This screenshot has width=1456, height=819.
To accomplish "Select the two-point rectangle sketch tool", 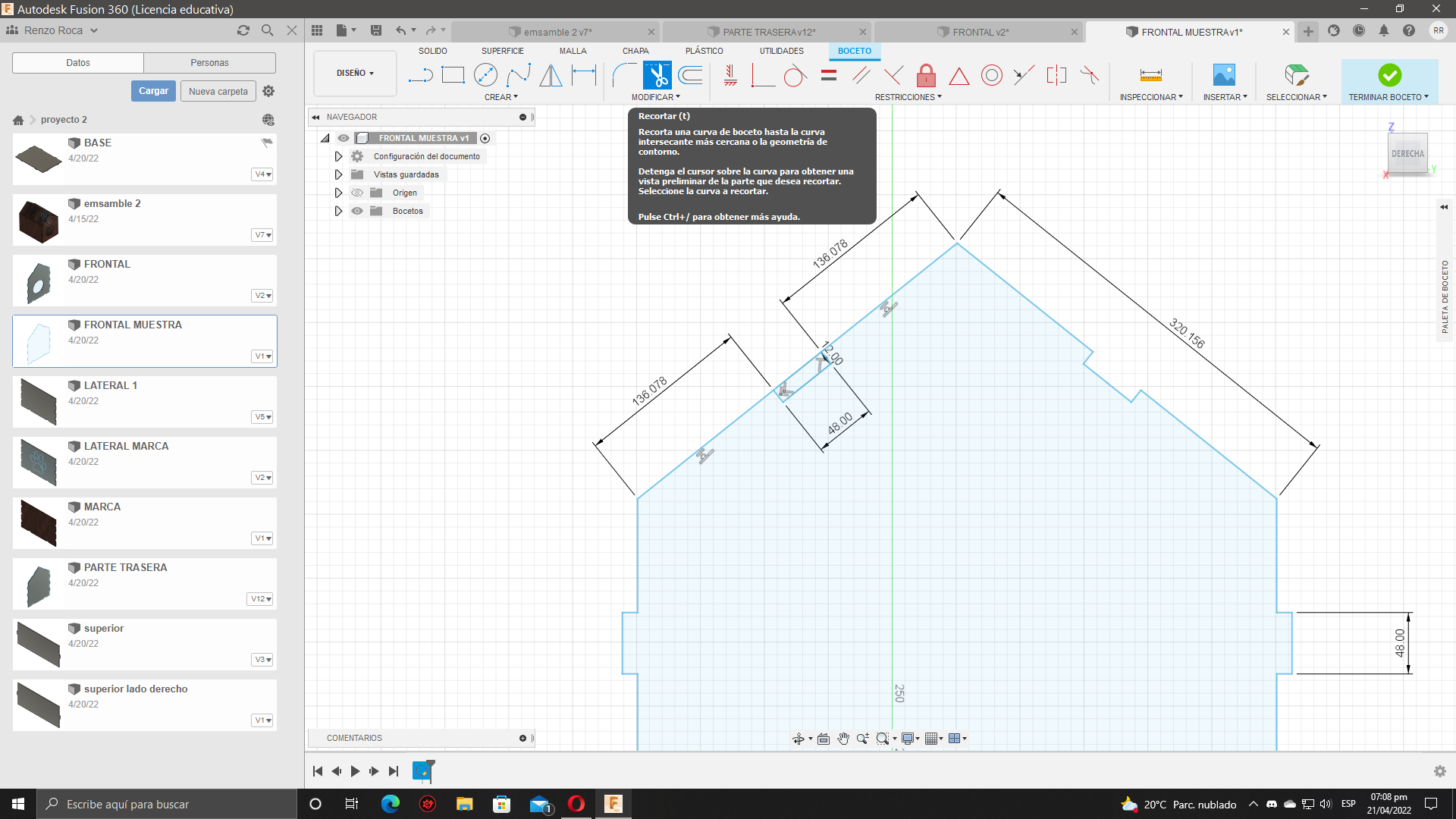I will (x=453, y=75).
